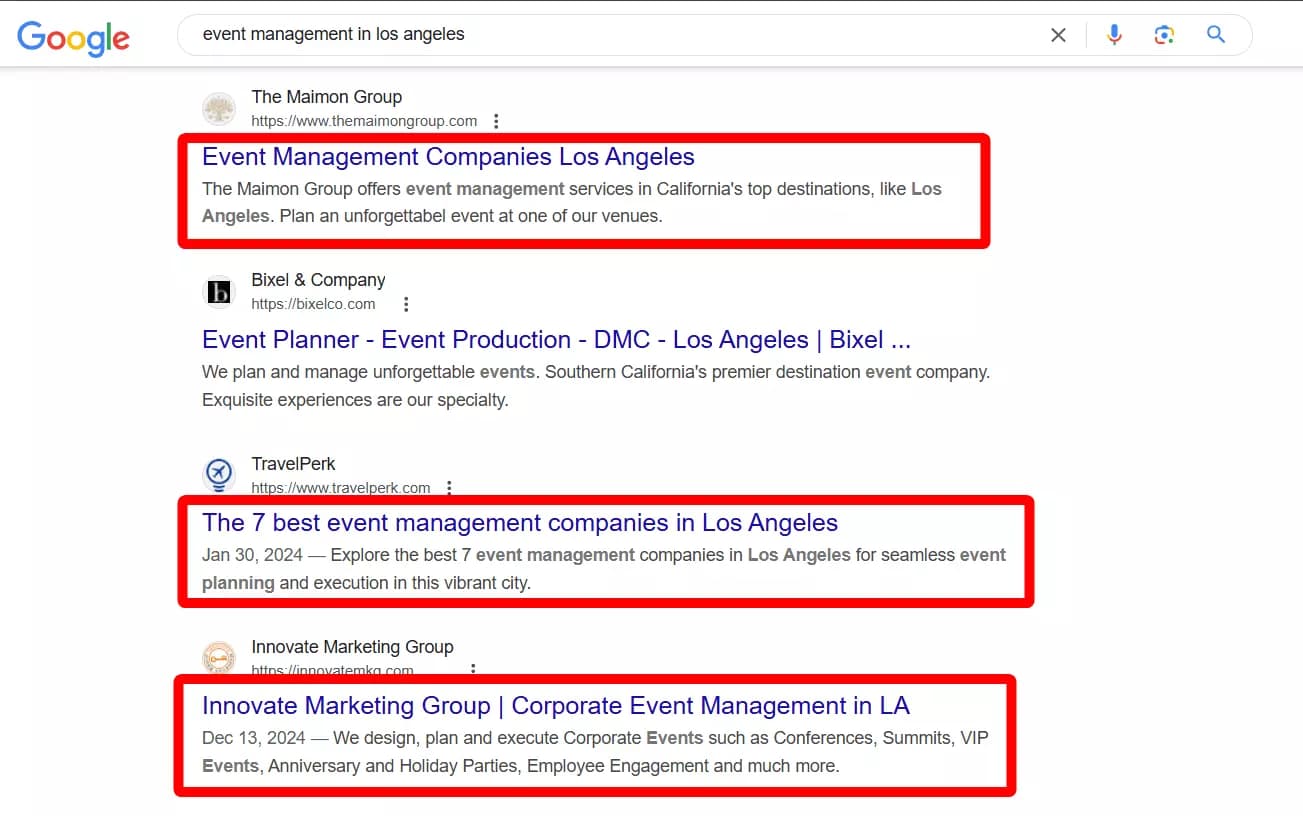Clear the search query with the X icon

[x=1057, y=33]
